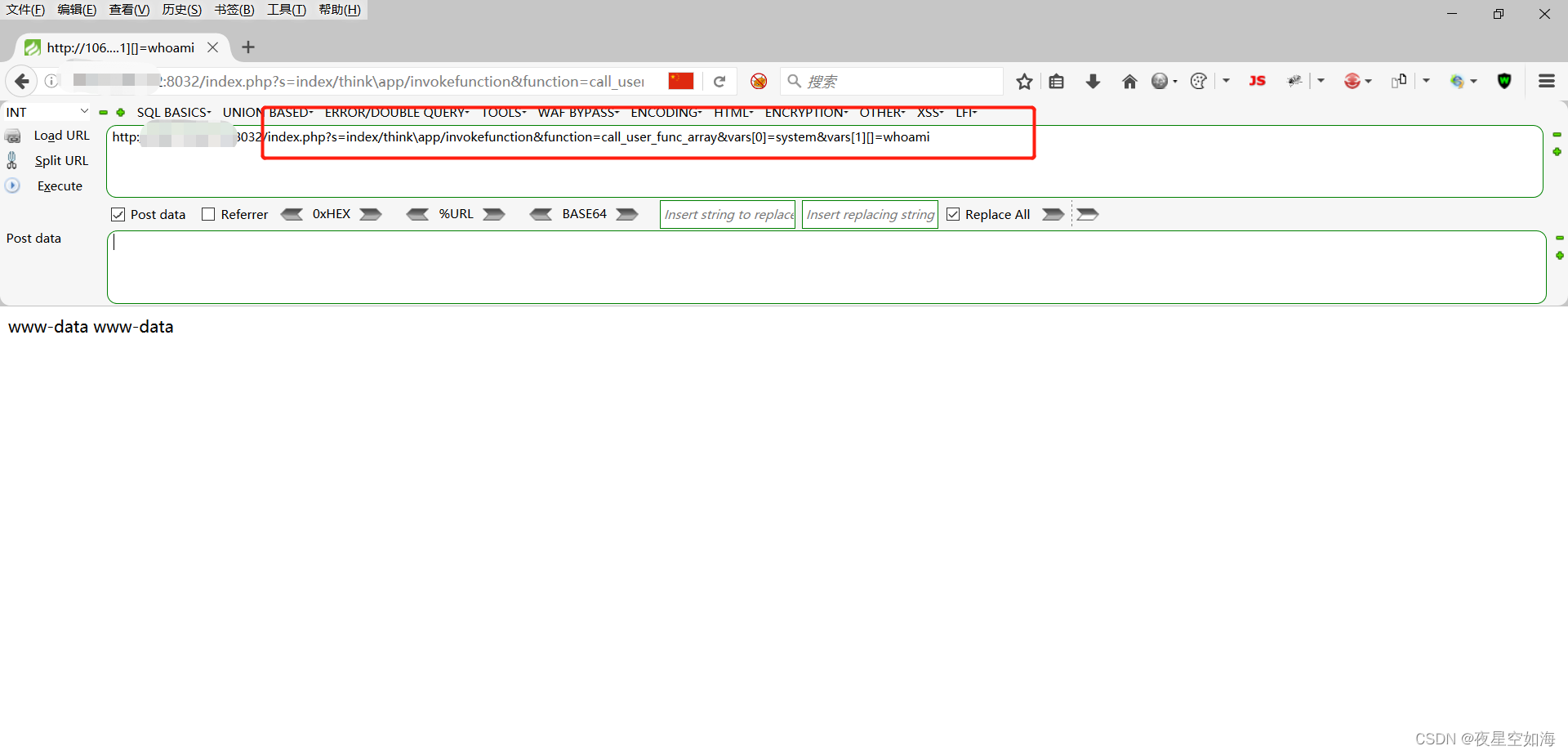Open downloads with the down-arrow icon
1568x755 pixels.
pos(1093,81)
